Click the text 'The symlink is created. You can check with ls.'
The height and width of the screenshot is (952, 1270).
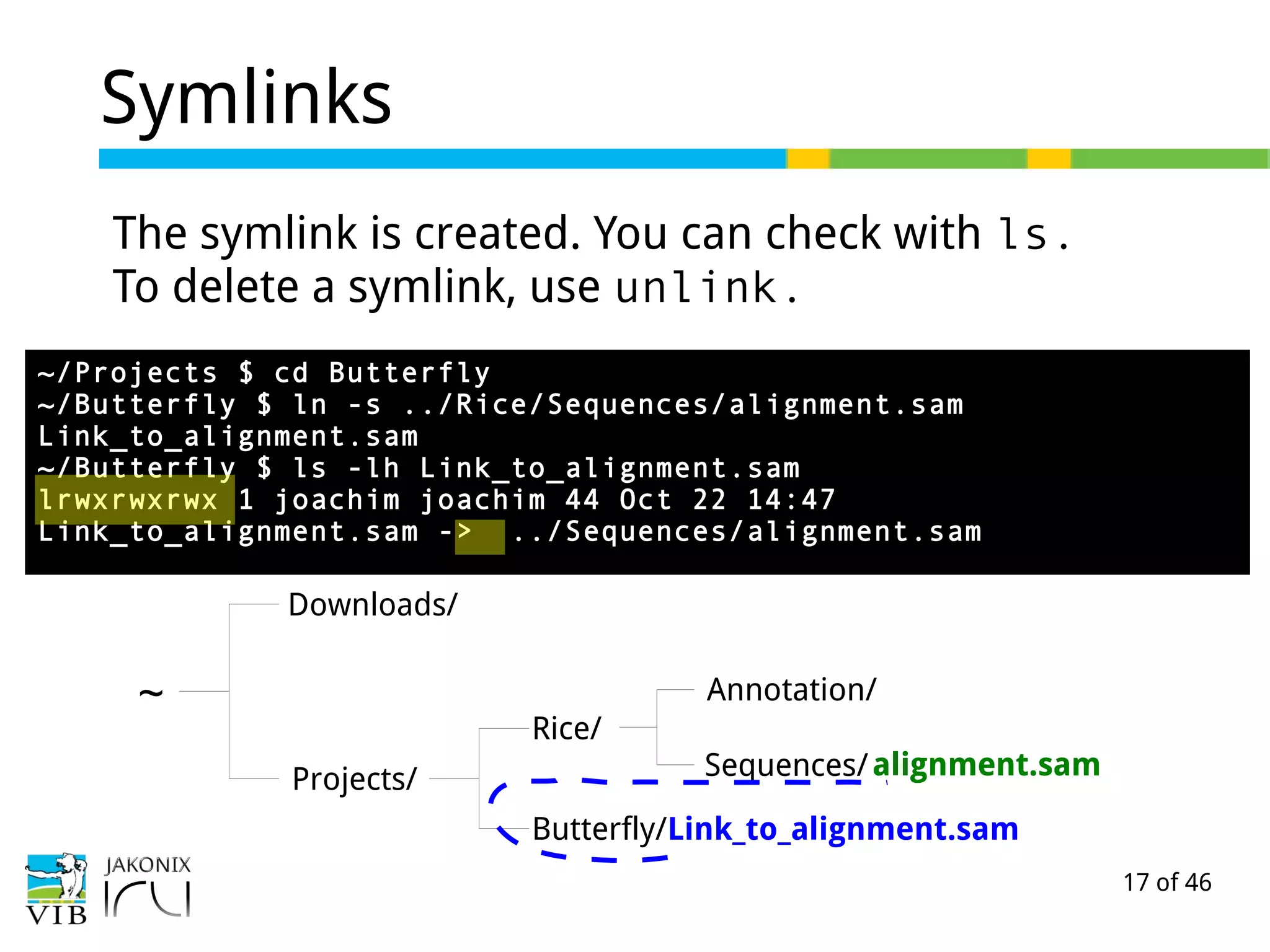click(x=591, y=234)
